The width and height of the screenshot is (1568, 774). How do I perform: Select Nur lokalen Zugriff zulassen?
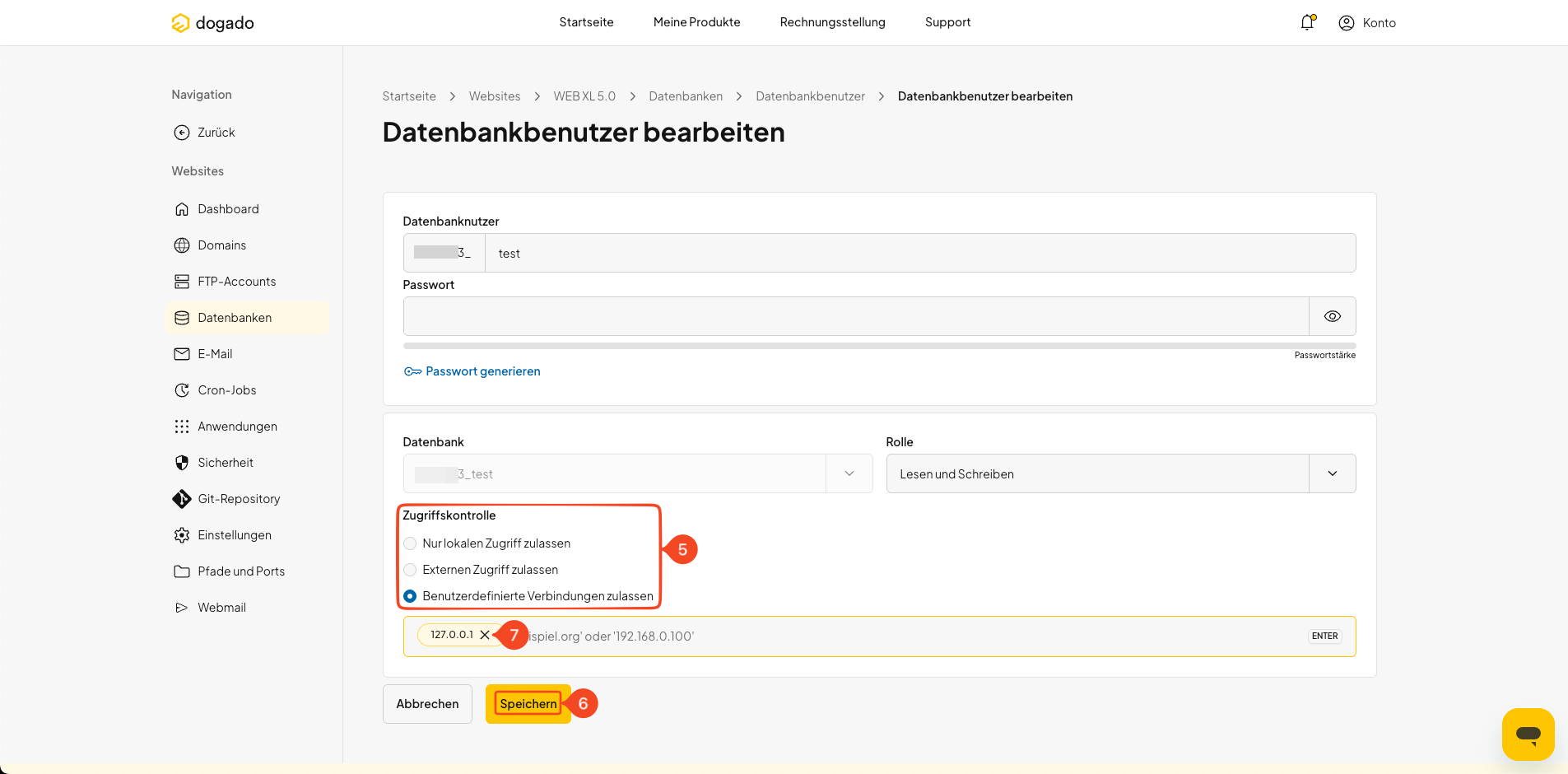[410, 543]
